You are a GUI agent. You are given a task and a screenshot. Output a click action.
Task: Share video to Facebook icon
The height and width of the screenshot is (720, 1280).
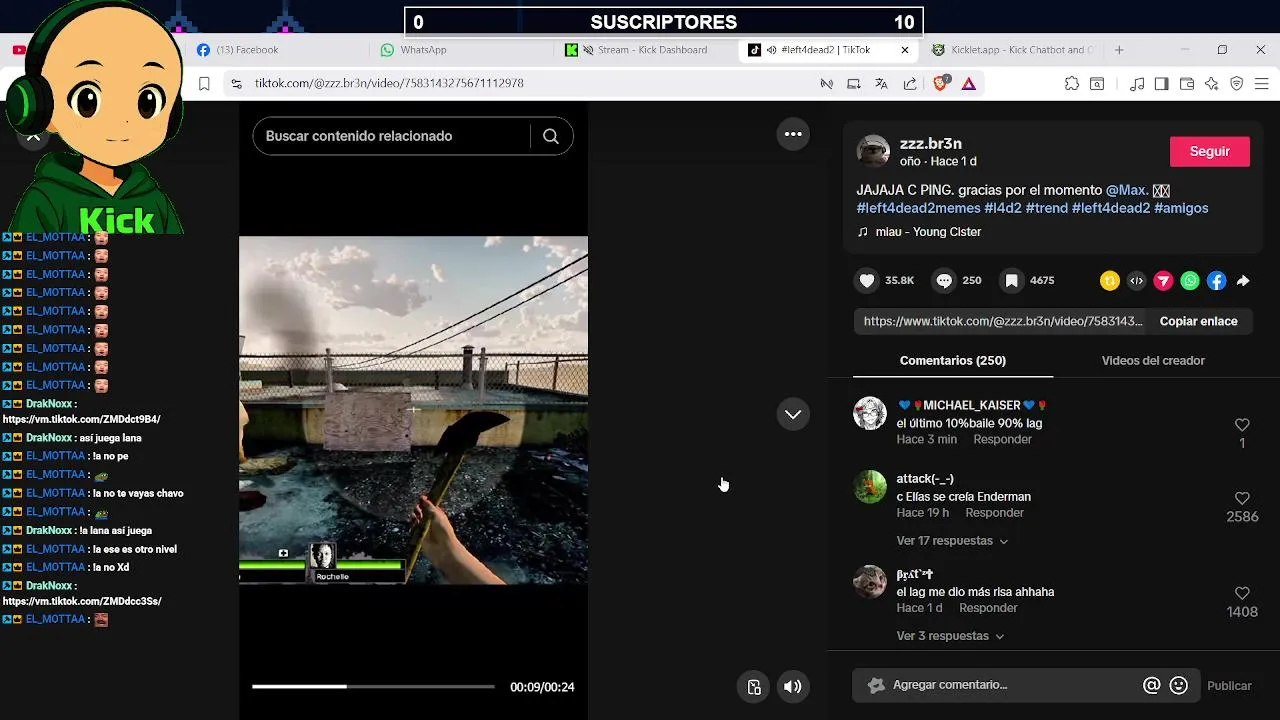pyautogui.click(x=1216, y=281)
